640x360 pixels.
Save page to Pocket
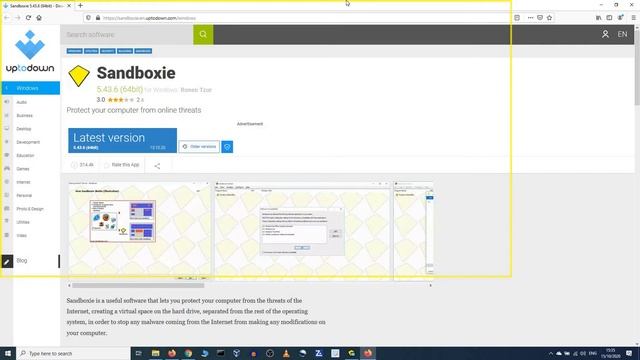pyautogui.click(x=540, y=18)
